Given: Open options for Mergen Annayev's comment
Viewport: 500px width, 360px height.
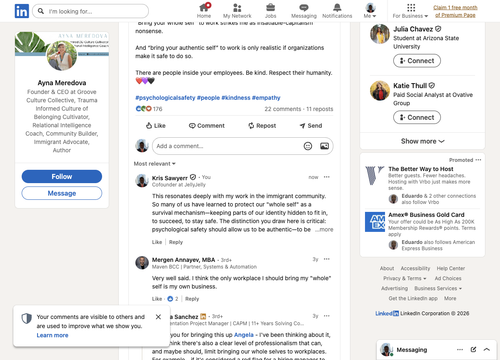Looking at the screenshot, I should [x=327, y=259].
